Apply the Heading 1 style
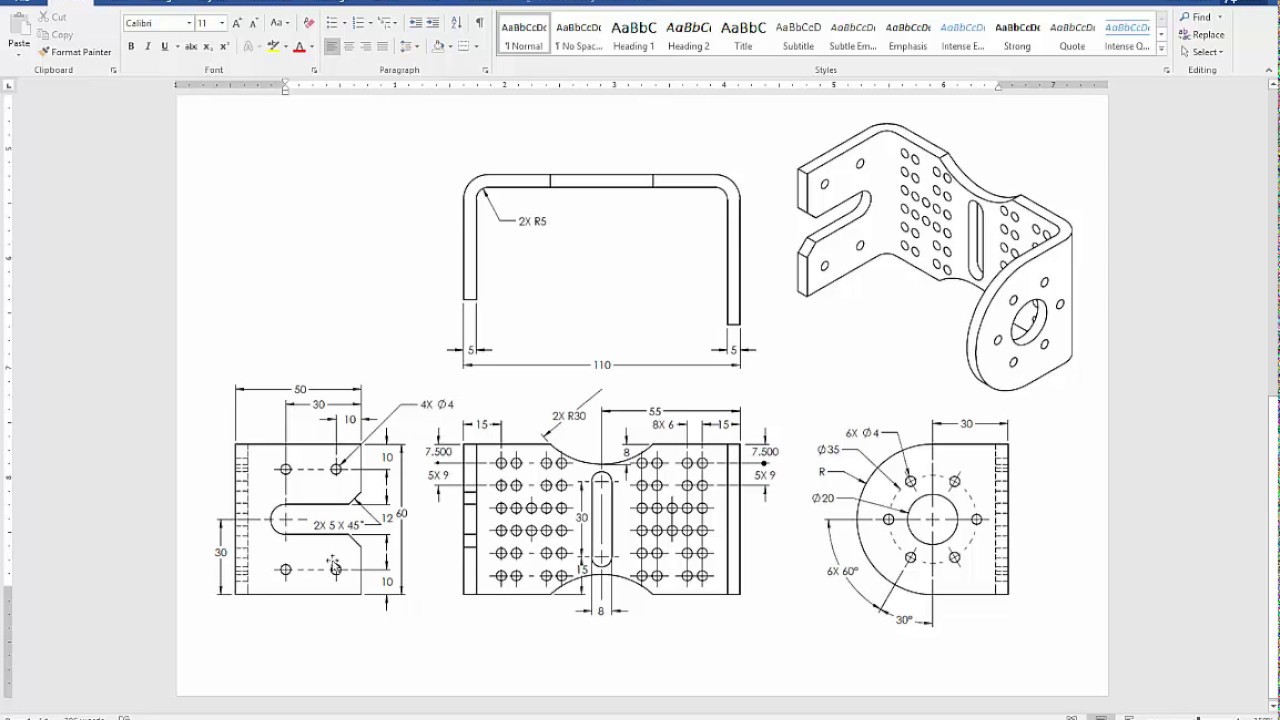 (633, 34)
